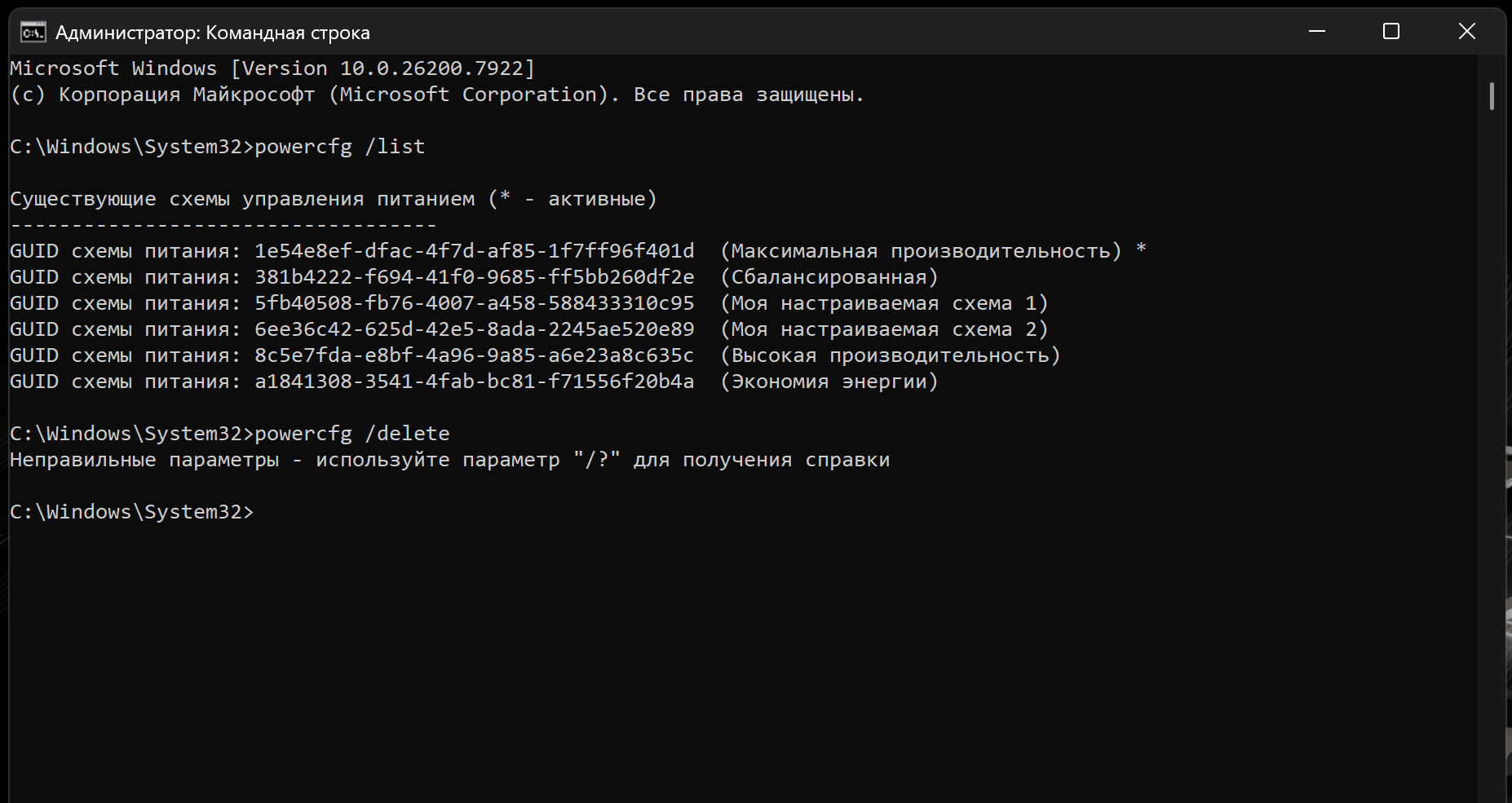
Task: Click the GUID starting with a1841308
Action: click(x=474, y=382)
